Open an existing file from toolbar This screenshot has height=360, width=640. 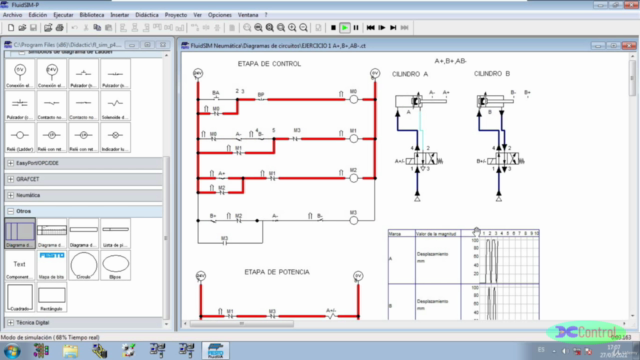click(22, 28)
